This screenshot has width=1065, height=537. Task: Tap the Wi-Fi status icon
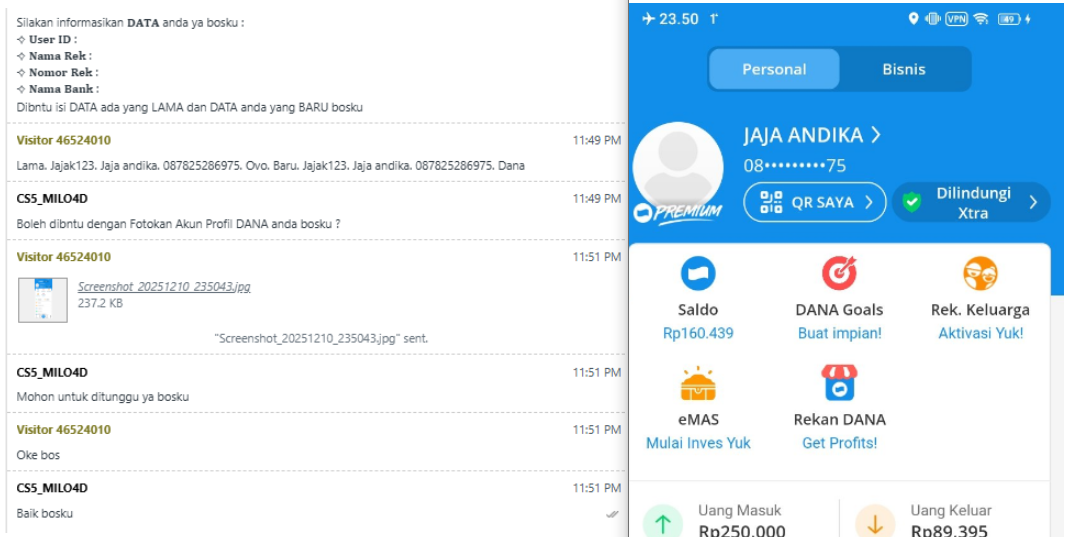(981, 19)
